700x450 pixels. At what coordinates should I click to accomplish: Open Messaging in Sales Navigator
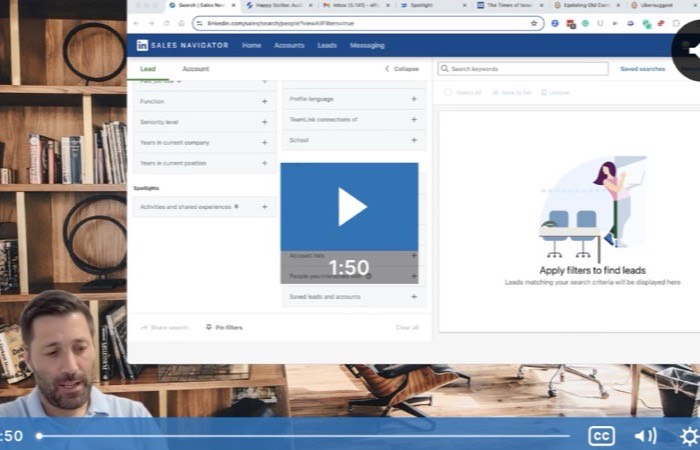click(x=367, y=45)
